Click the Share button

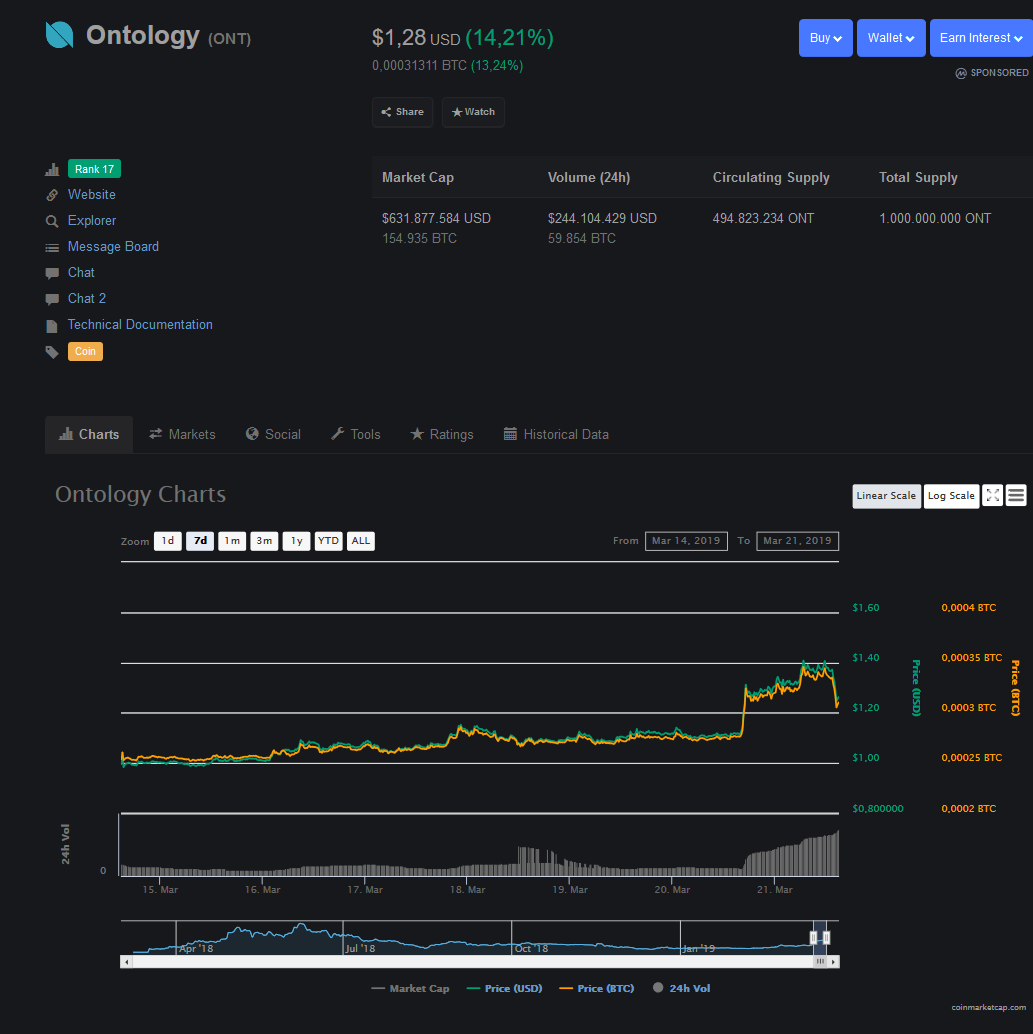click(x=402, y=112)
